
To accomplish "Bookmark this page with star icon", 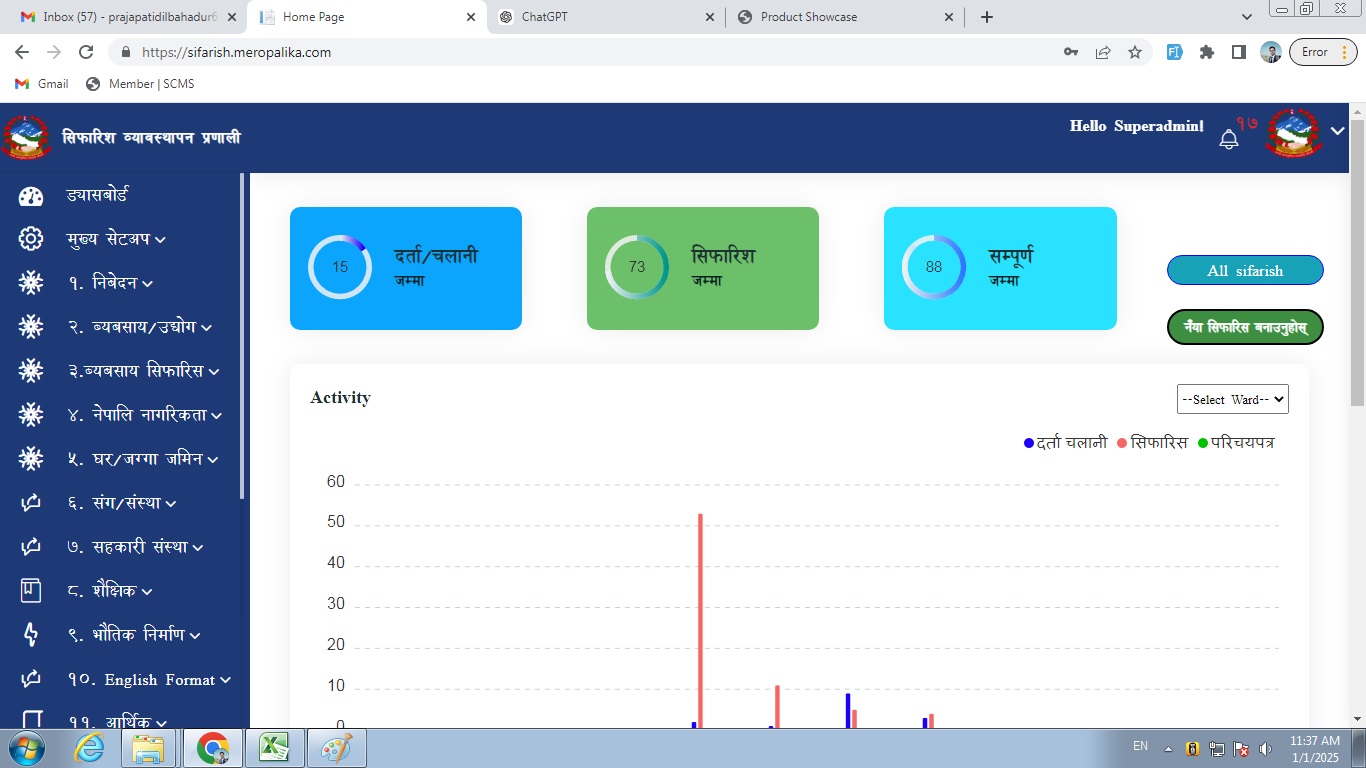I will tap(1135, 52).
